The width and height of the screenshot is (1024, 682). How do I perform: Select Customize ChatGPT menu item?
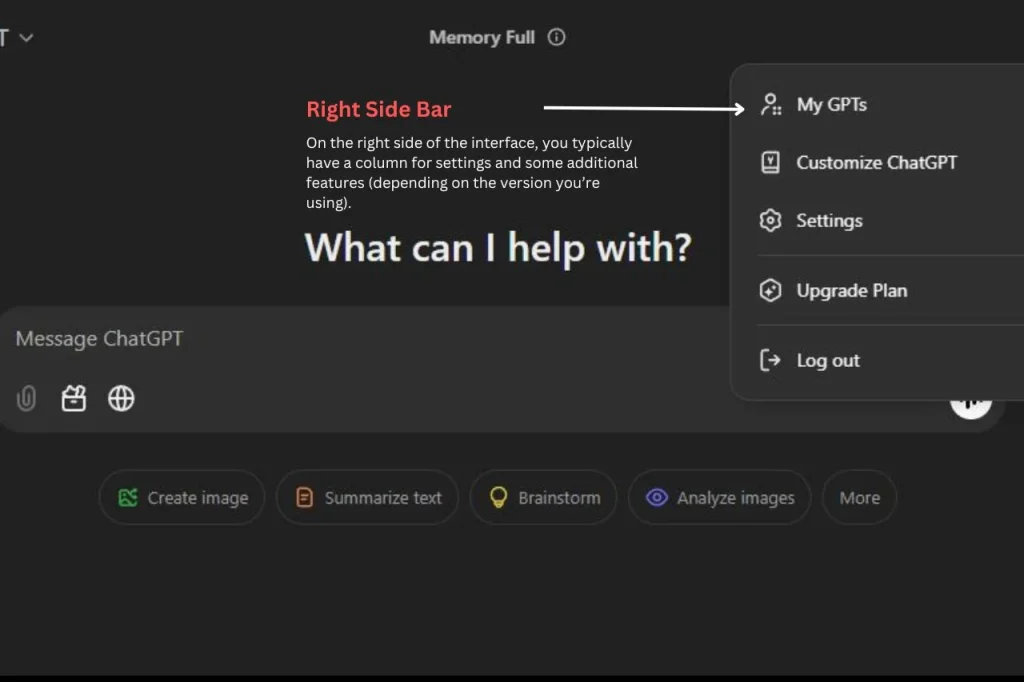876,163
